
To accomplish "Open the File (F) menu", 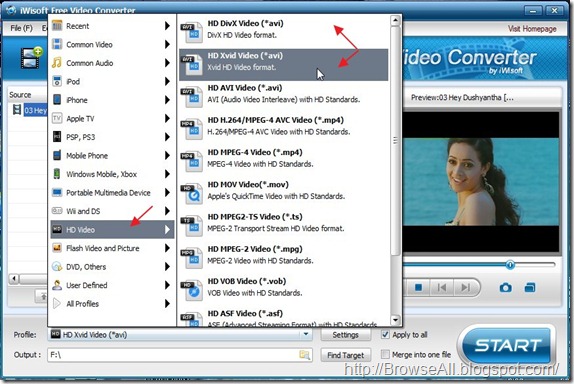I will click(x=21, y=28).
